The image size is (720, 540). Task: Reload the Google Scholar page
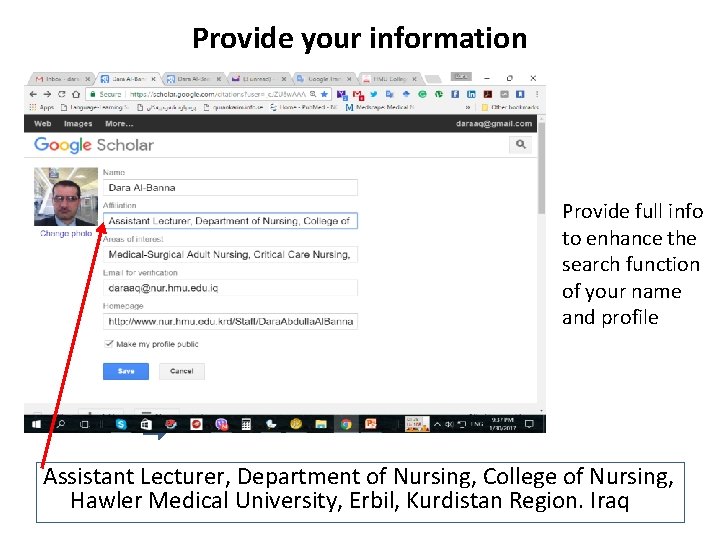[x=62, y=94]
